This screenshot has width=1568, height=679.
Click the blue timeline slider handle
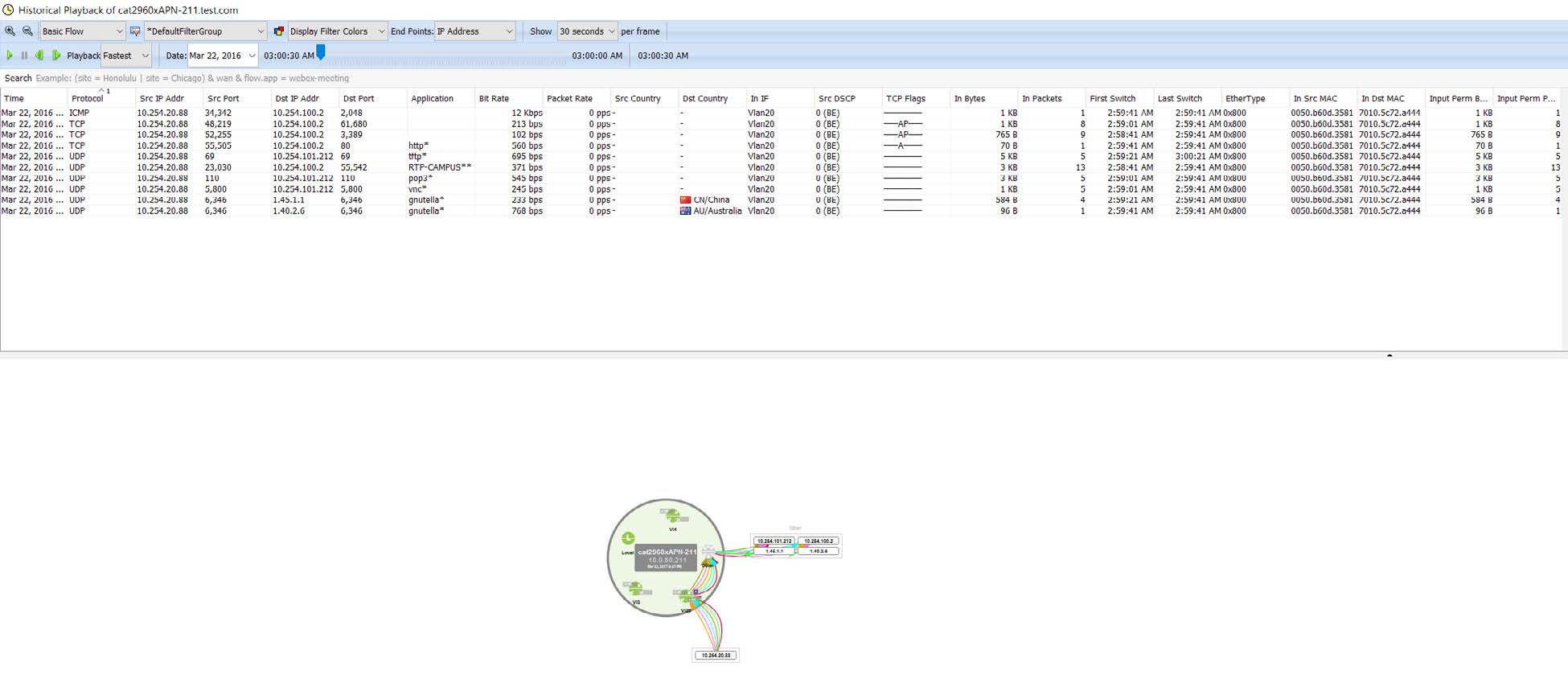click(x=321, y=52)
